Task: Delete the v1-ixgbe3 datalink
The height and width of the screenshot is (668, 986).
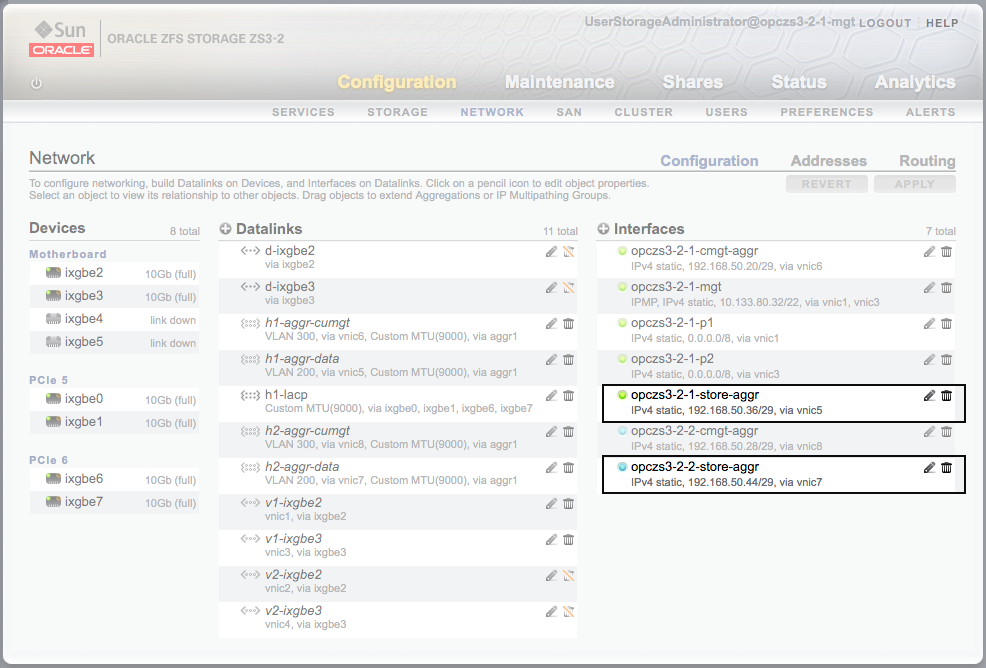Action: point(568,540)
